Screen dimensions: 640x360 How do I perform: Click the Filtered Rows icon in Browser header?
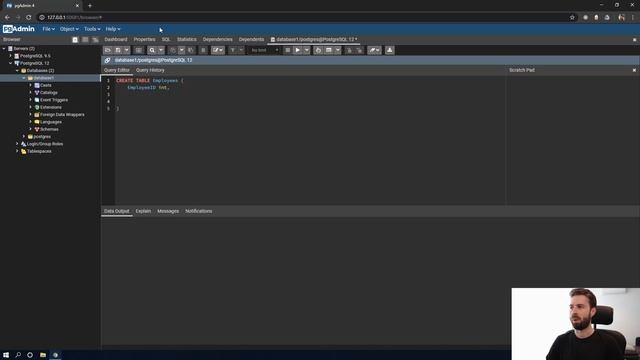point(96,40)
